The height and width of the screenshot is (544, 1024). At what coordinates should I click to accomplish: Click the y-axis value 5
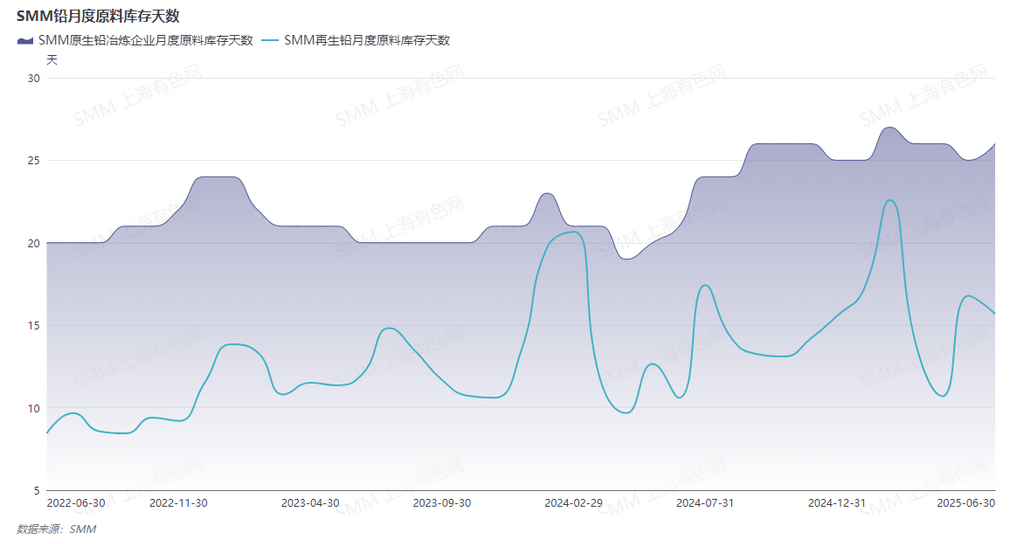[x=37, y=491]
